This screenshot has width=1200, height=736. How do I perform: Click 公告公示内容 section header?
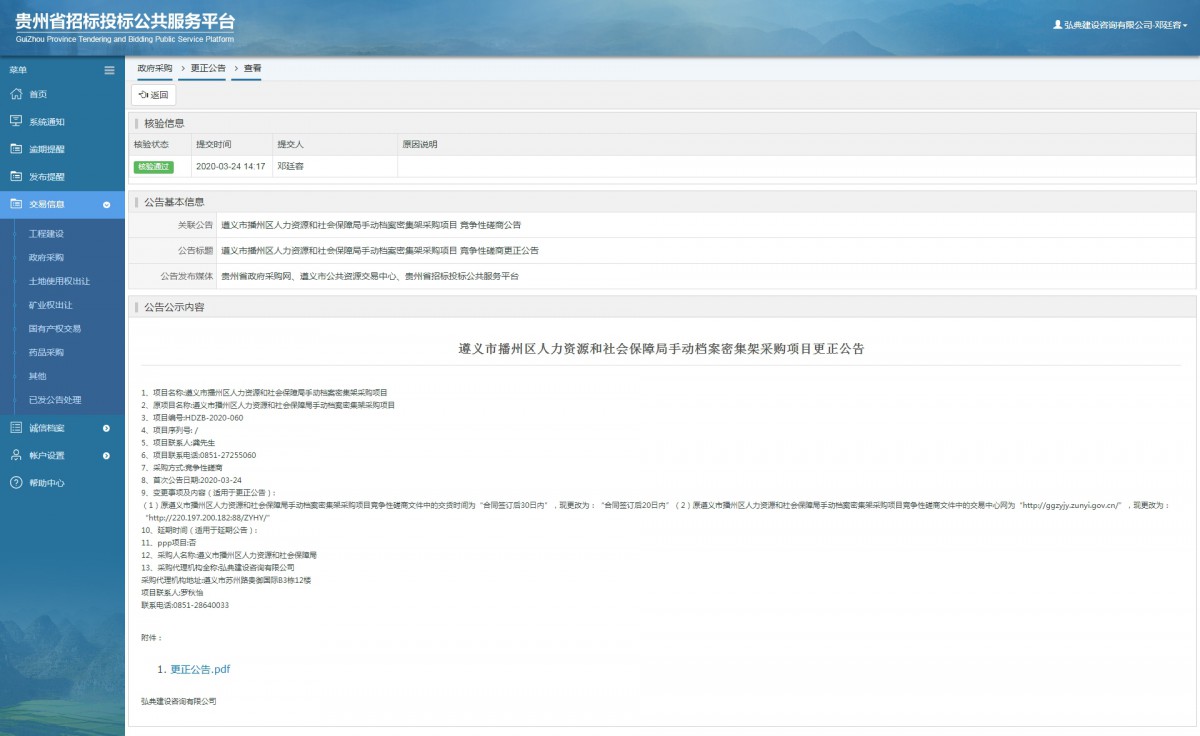tap(174, 307)
